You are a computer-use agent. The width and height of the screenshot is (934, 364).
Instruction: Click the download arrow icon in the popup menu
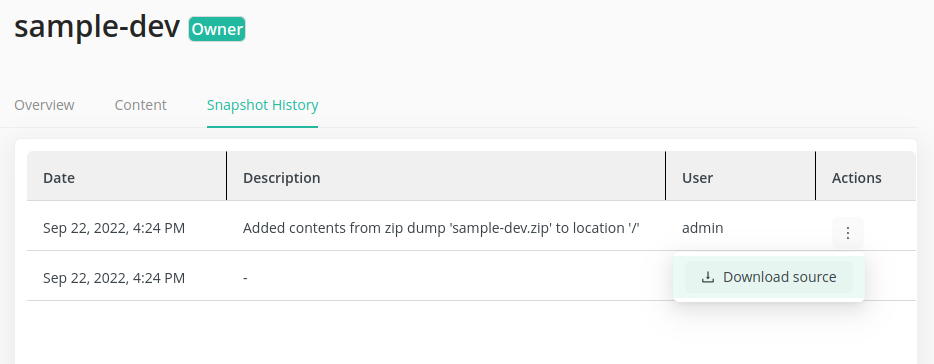click(708, 277)
